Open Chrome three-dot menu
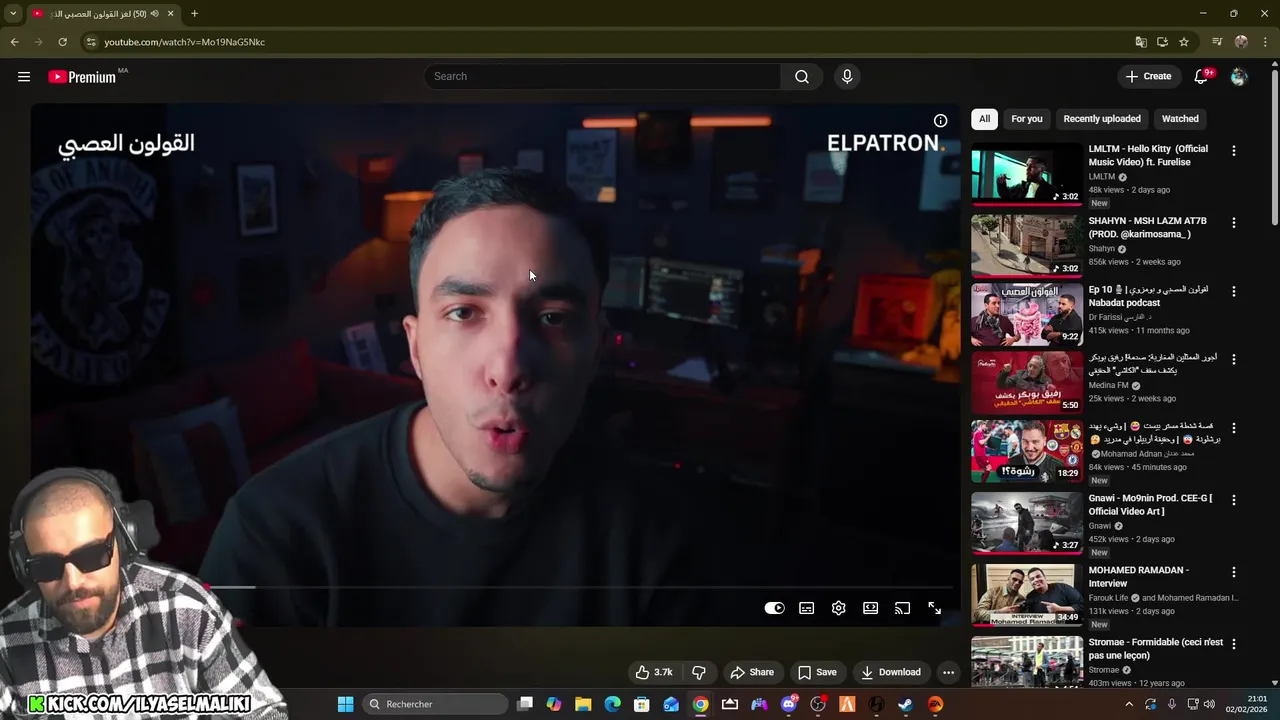Image resolution: width=1280 pixels, height=720 pixels. (1264, 42)
